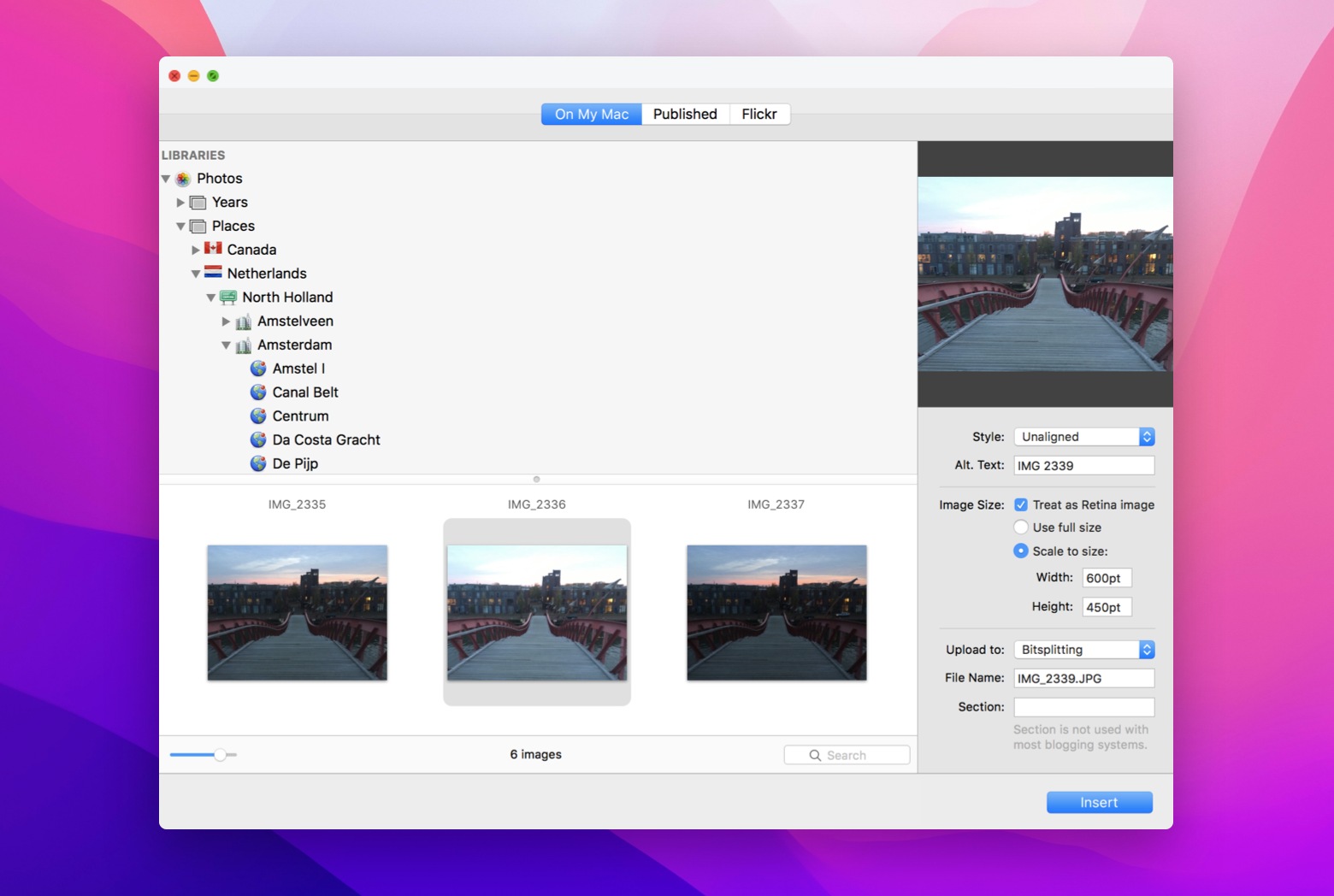Select the Canada flag icon

212,249
